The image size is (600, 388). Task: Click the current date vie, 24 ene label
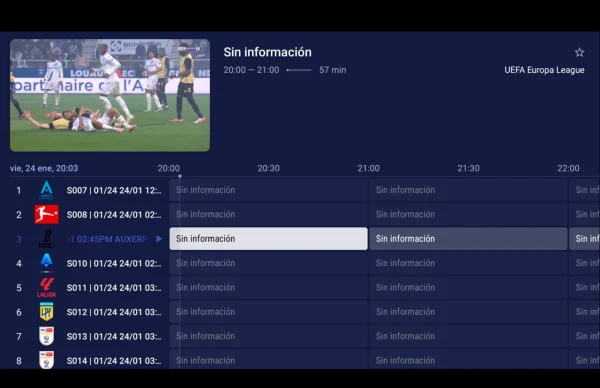point(44,168)
